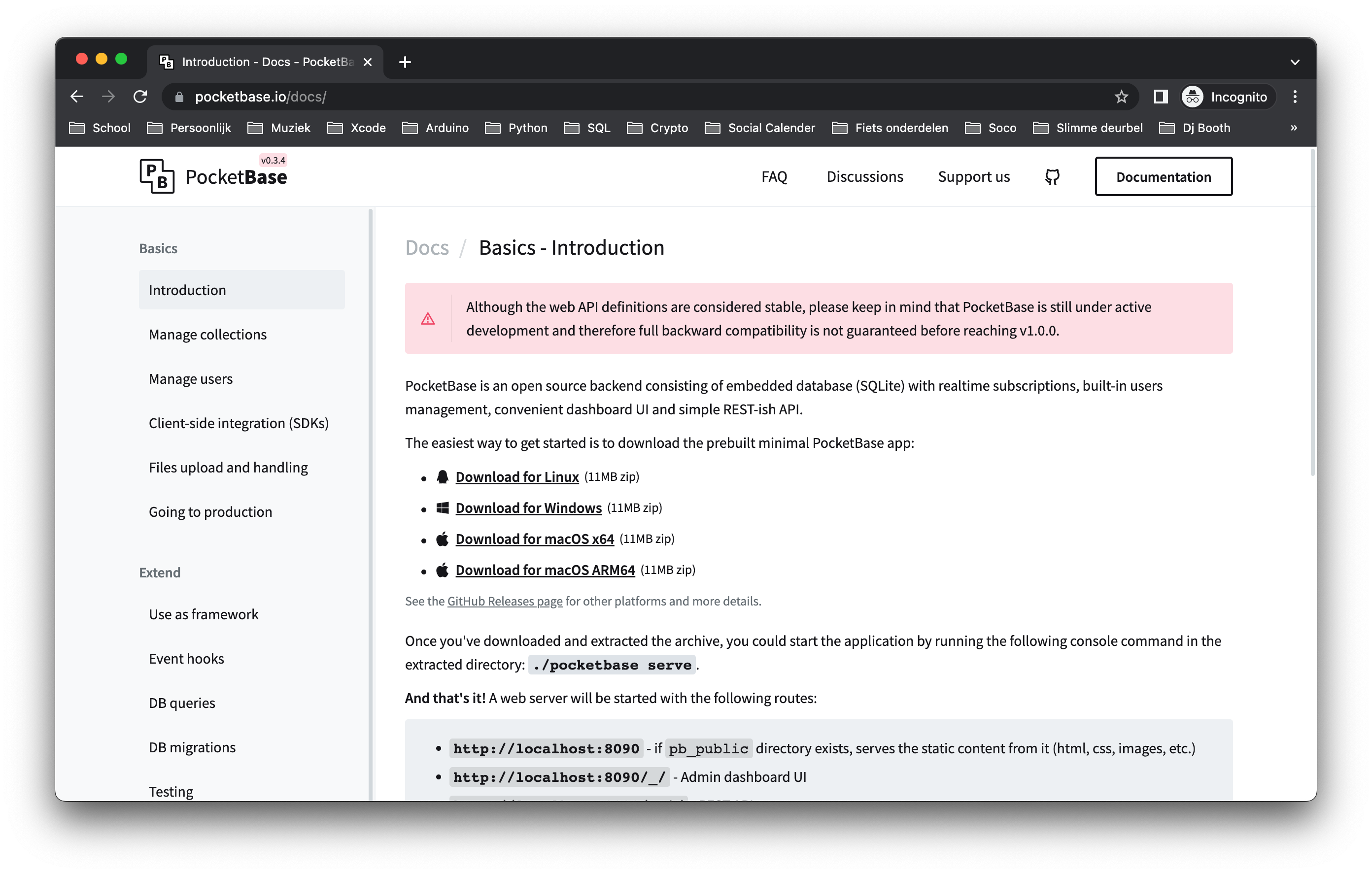Viewport: 1372px width, 874px height.
Task: Open the Dj Booth bookmarks folder
Action: (x=1195, y=128)
